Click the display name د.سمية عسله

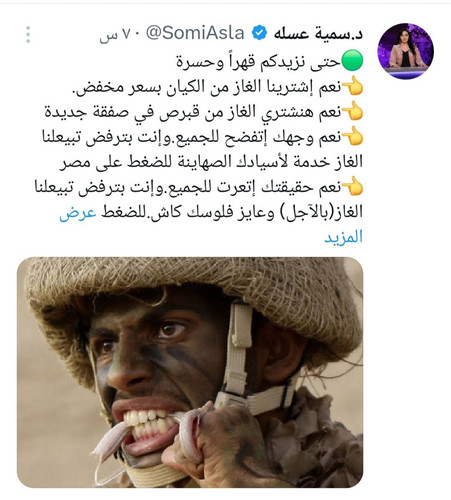(x=318, y=33)
